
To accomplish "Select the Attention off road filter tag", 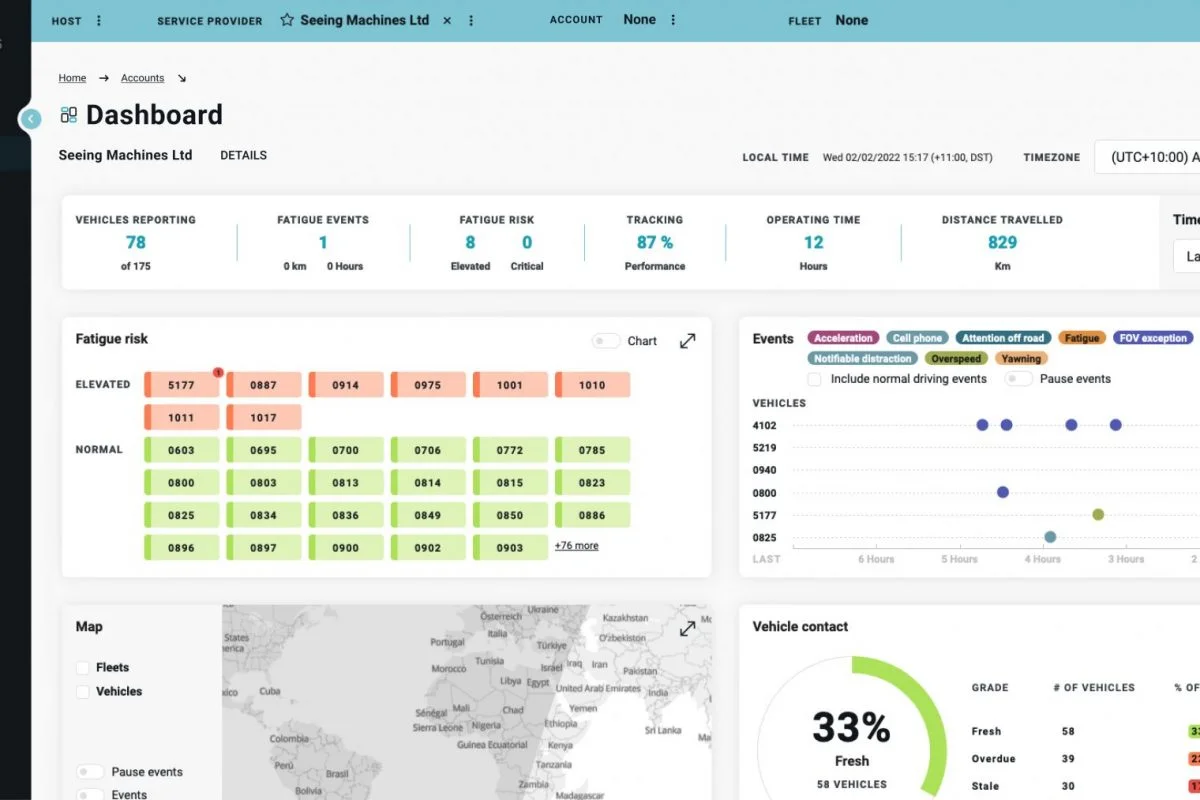I will coord(1003,338).
